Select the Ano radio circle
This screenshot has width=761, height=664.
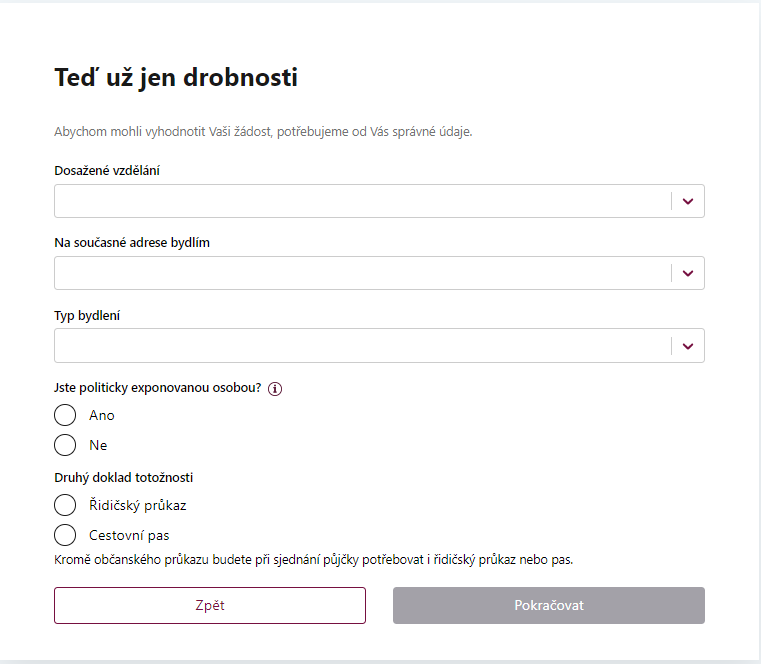(65, 415)
